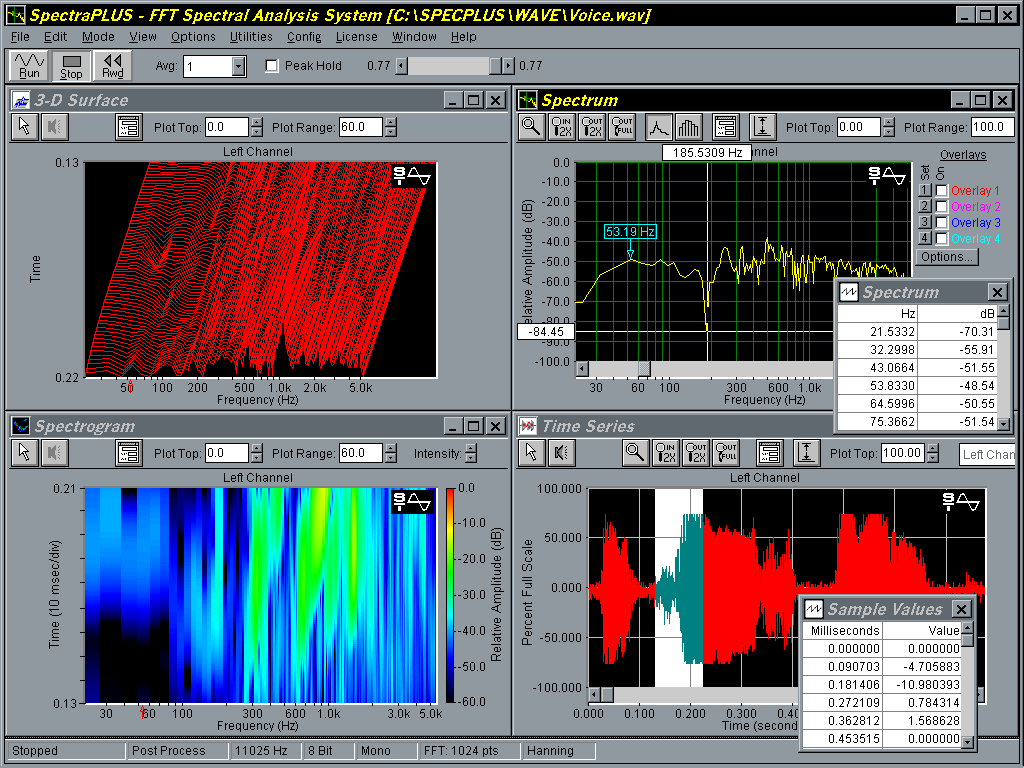Click Zoom Out Full in Time Series toolbar
Screen dimensions: 1024x768
726,453
